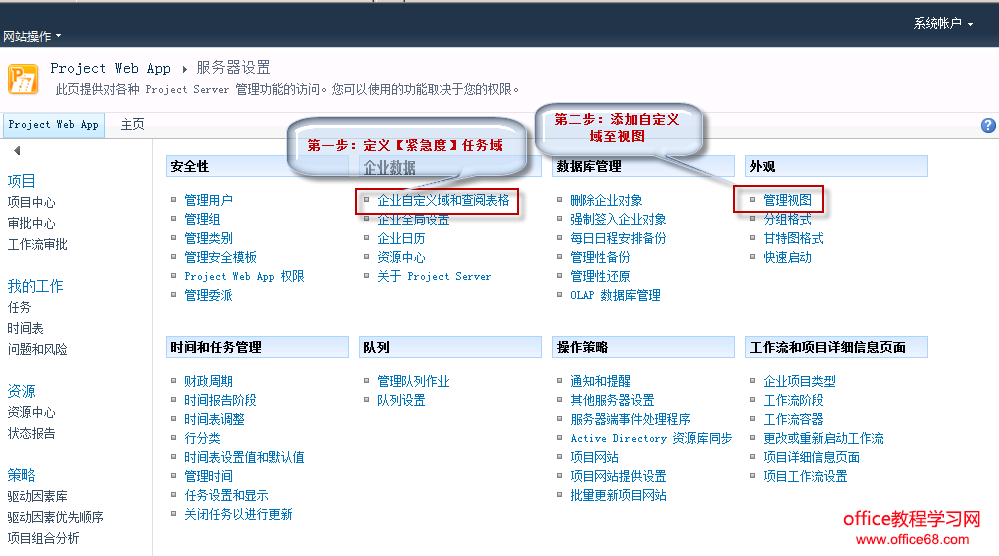
Task: Open 项目网站 under 操作策略
Action: 594,457
